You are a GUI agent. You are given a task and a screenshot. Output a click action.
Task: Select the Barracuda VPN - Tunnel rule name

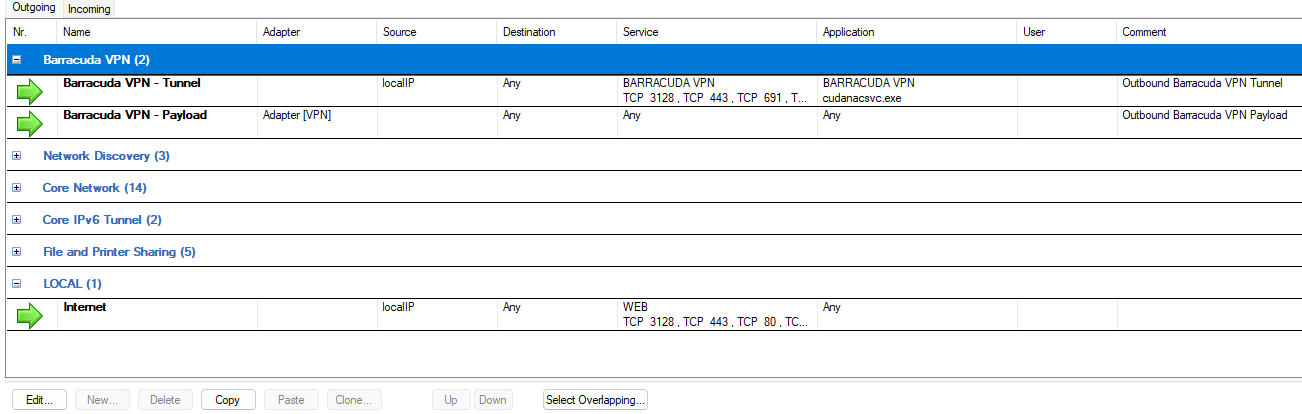click(x=132, y=83)
